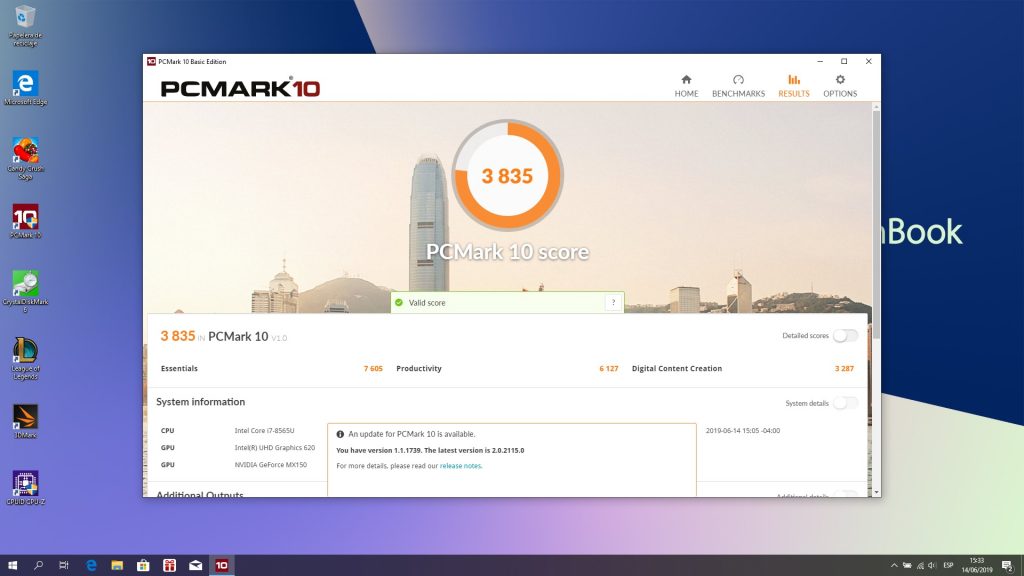Toggle the Additional details switch
Screen dimensions: 1024x576
845,495
